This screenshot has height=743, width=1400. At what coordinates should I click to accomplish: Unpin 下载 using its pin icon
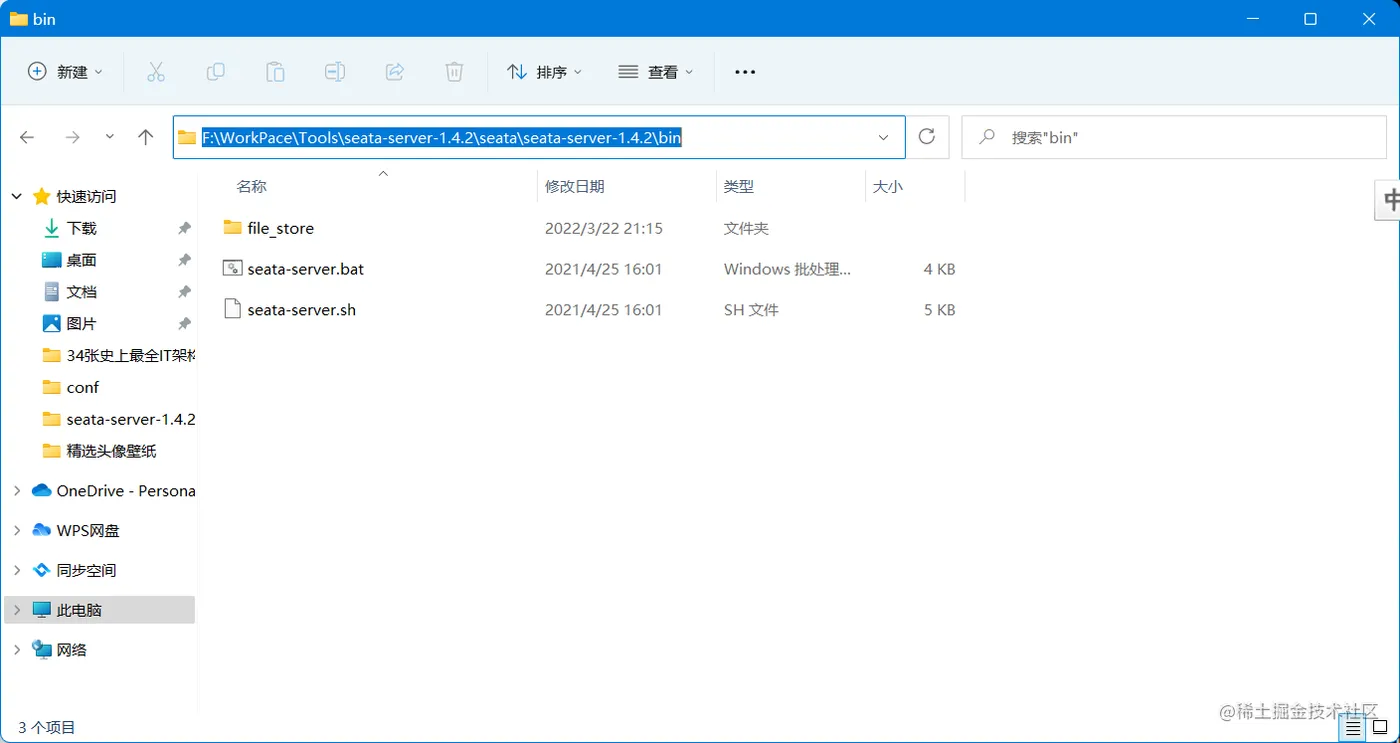point(184,228)
